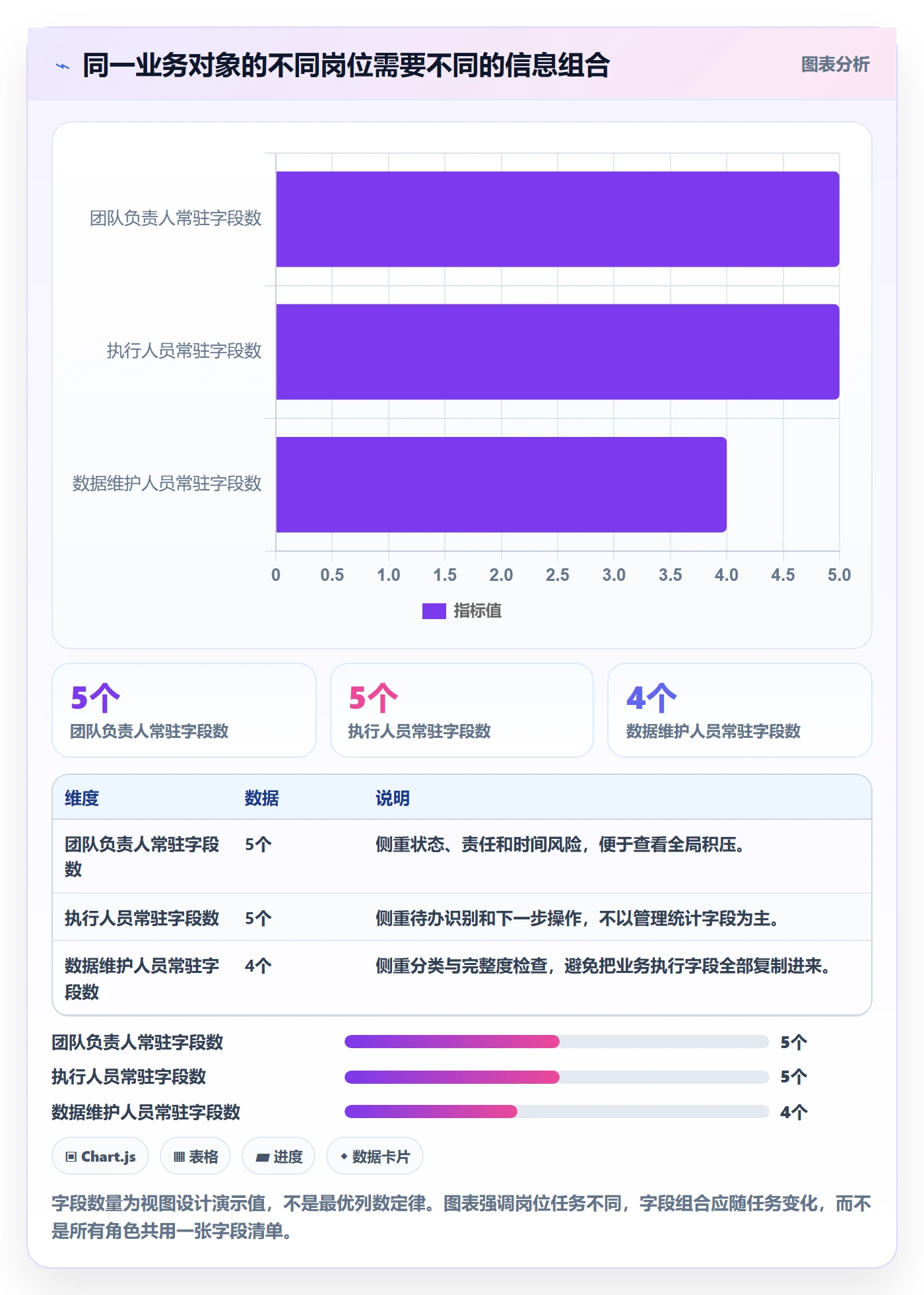The width and height of the screenshot is (924, 1295).
Task: Click the lightning icon beside the title
Action: click(x=63, y=66)
